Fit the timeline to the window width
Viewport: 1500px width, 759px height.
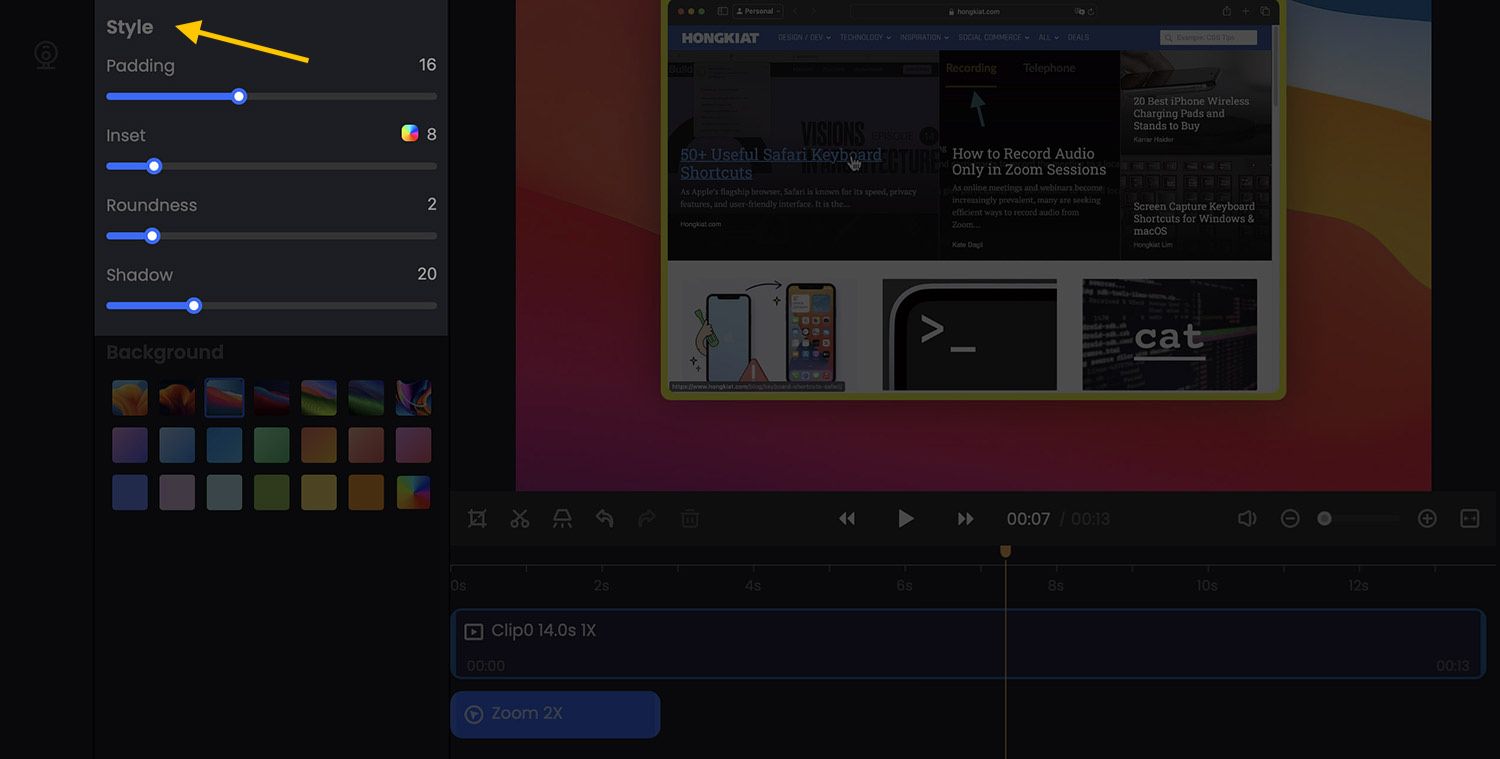coord(1470,518)
